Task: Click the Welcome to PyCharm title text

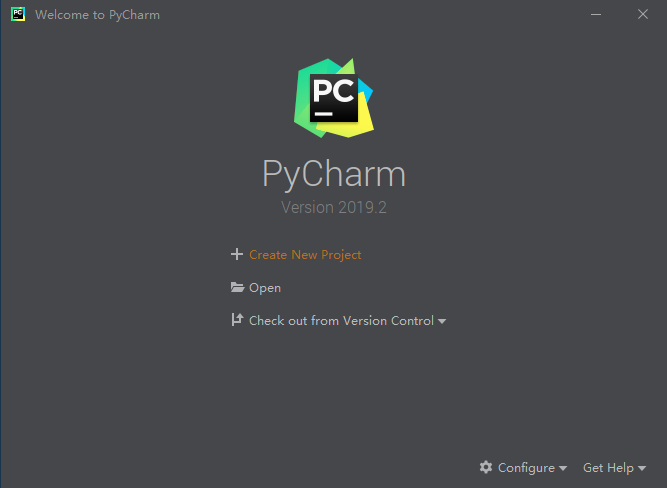Action: click(x=97, y=15)
